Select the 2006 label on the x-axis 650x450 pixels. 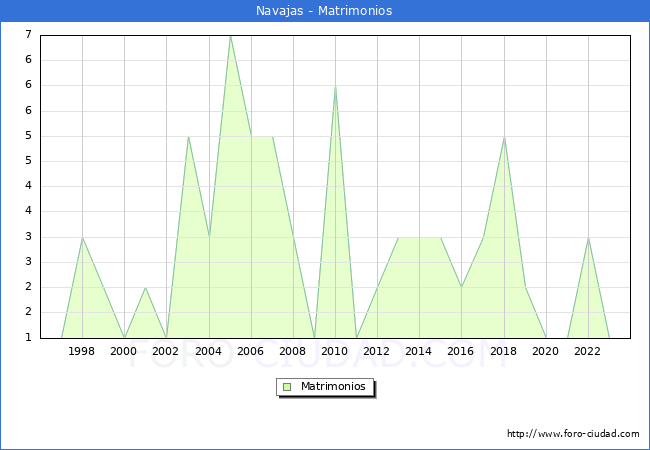pos(250,351)
